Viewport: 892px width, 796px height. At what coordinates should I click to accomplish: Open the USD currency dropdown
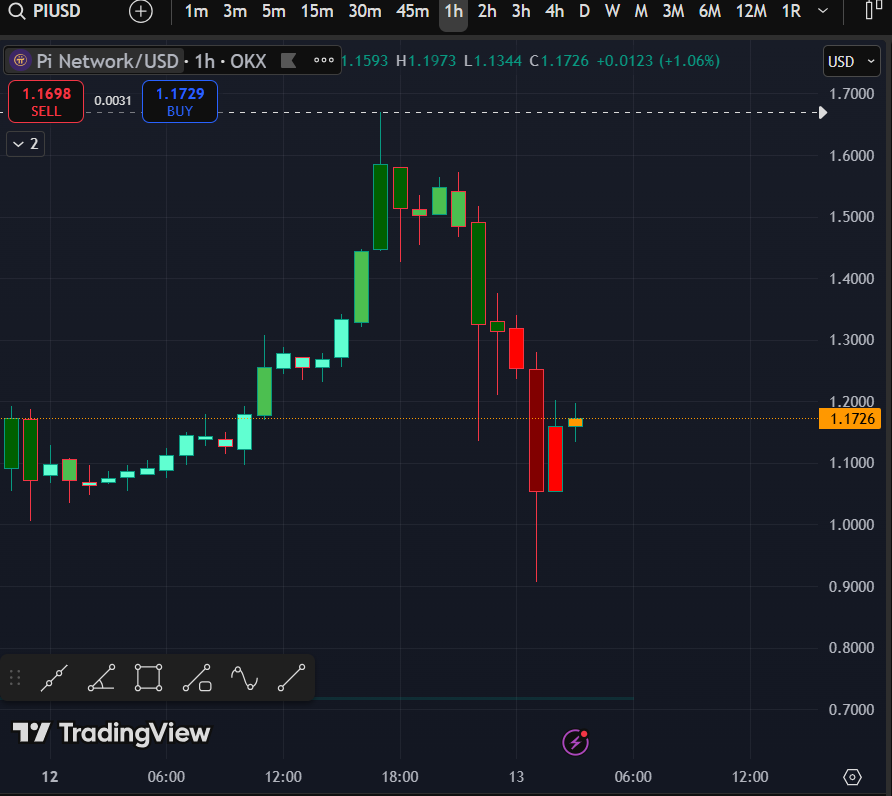click(x=851, y=61)
